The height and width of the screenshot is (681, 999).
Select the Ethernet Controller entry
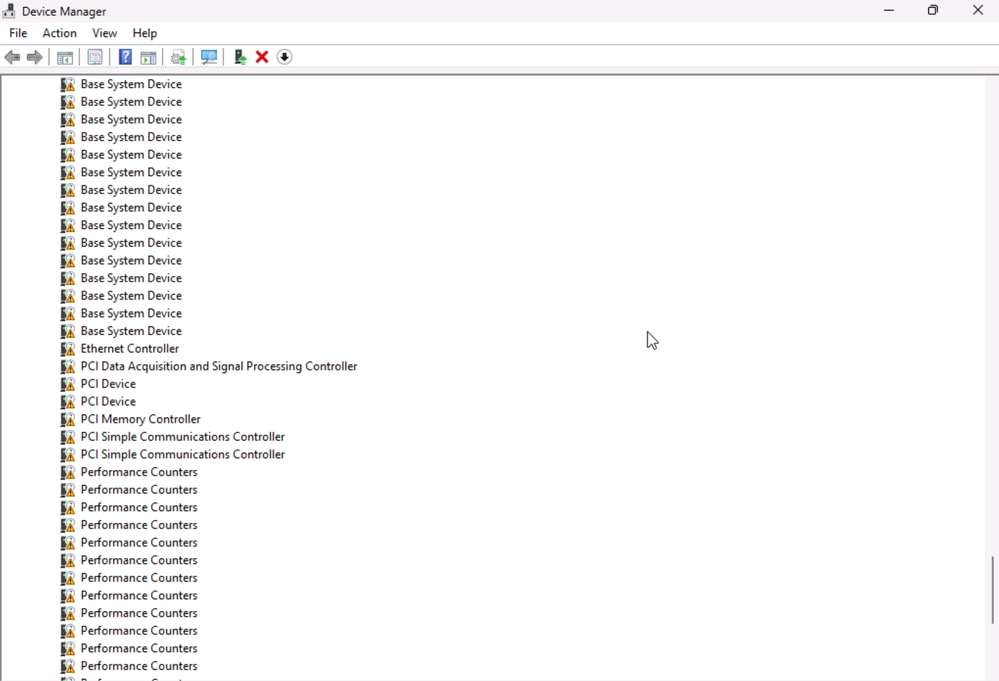(129, 348)
